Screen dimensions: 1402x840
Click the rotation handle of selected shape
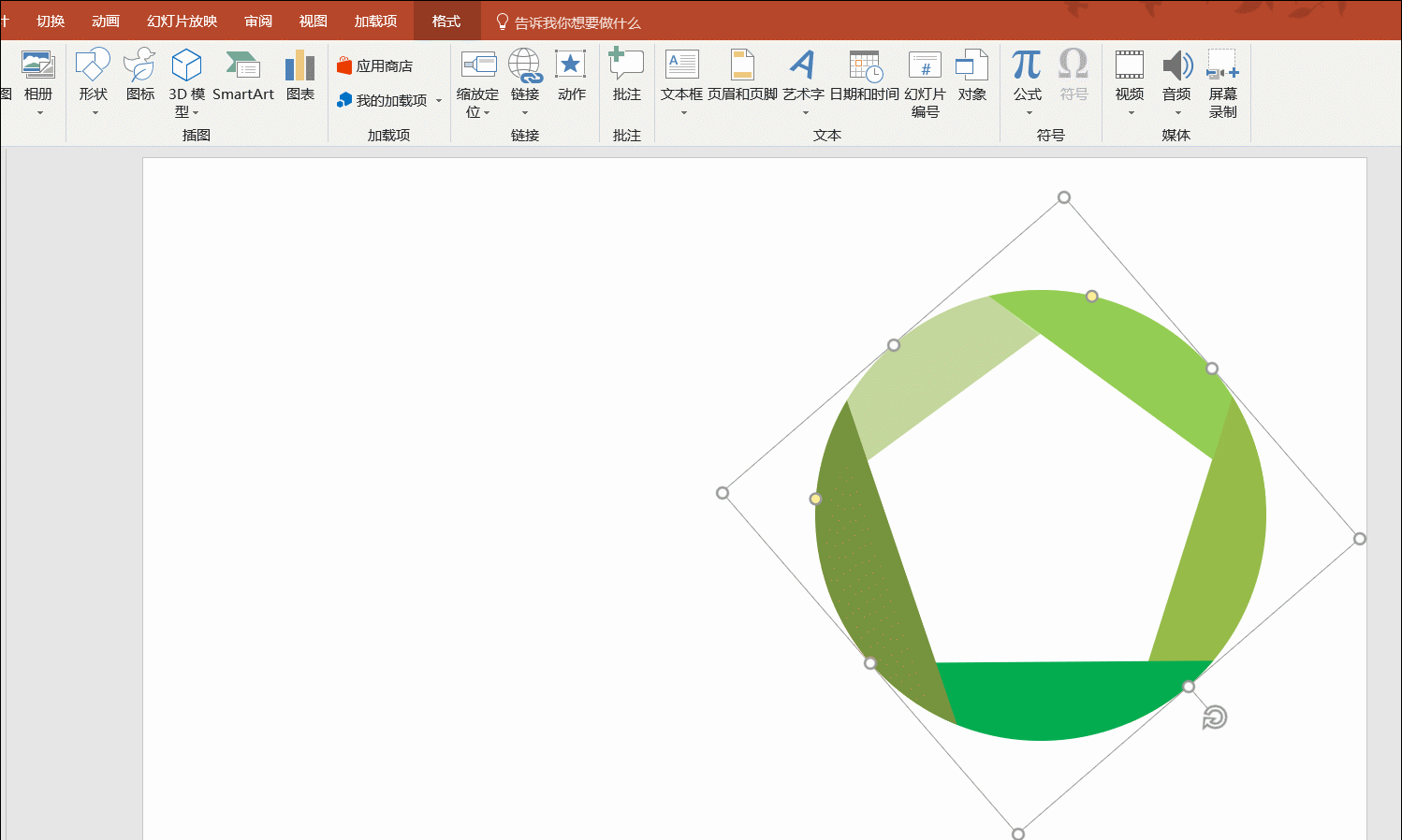pyautogui.click(x=1214, y=717)
